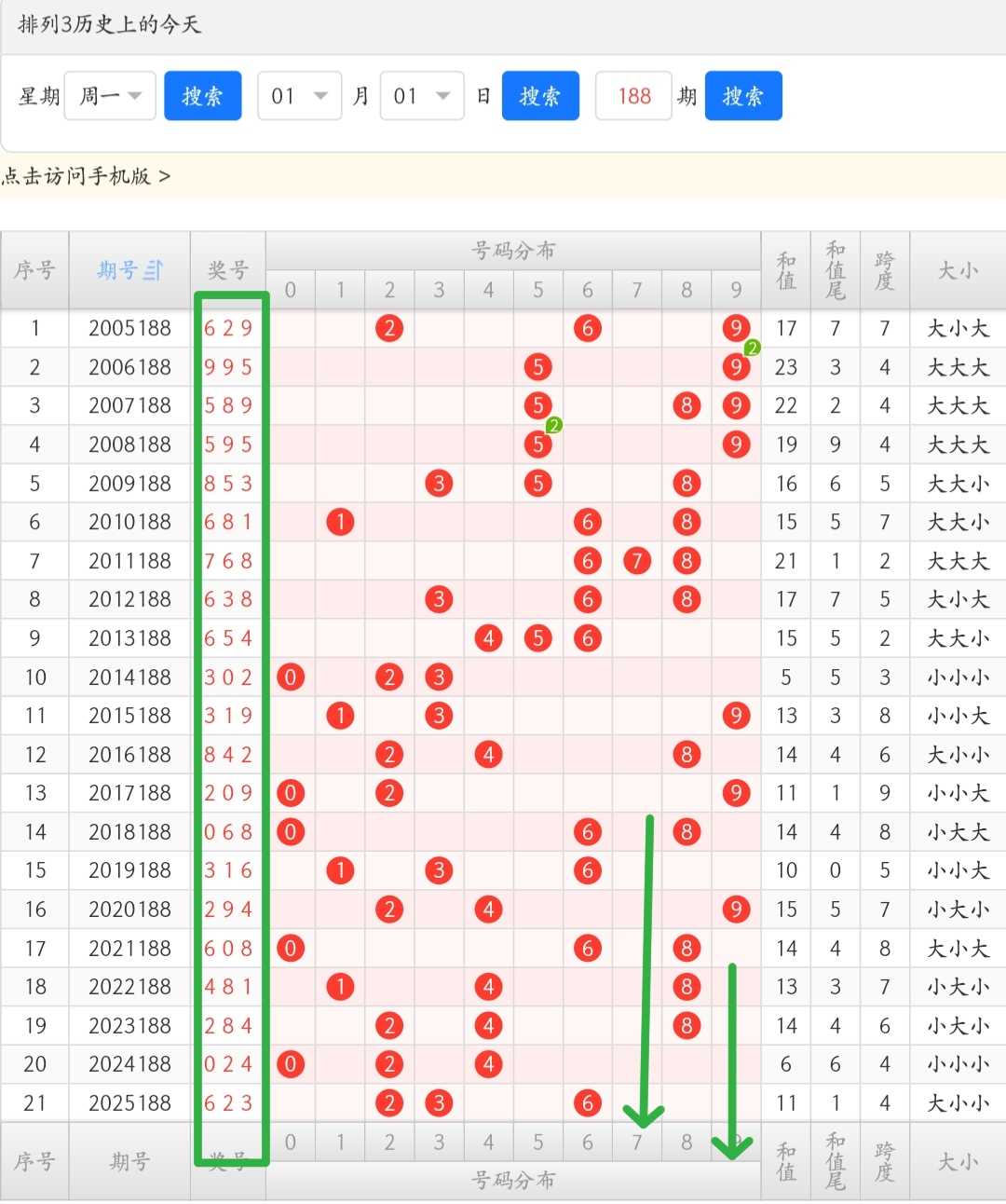Click the 期 input field showing 188
Screen dimensions: 1006x1204
point(633,96)
